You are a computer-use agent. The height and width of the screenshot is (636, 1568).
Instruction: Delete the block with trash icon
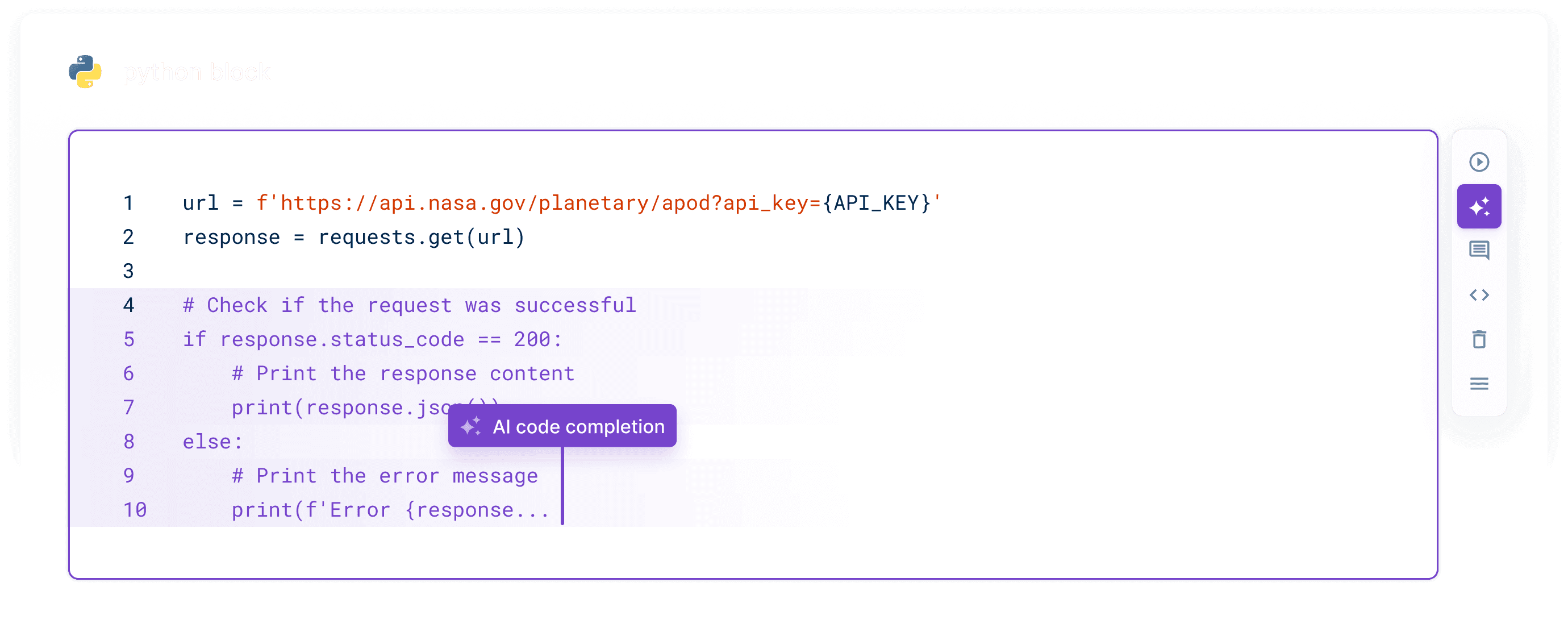(1478, 339)
